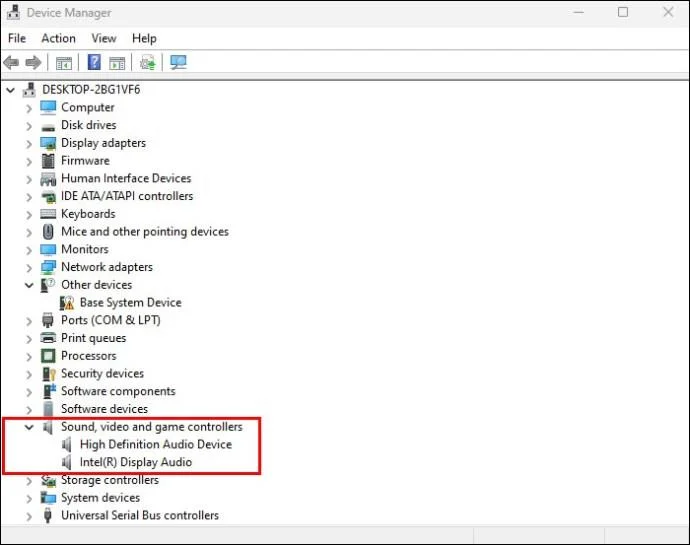The image size is (690, 545).
Task: Click the Ports (COM & LPT) icon
Action: pyautogui.click(x=48, y=320)
